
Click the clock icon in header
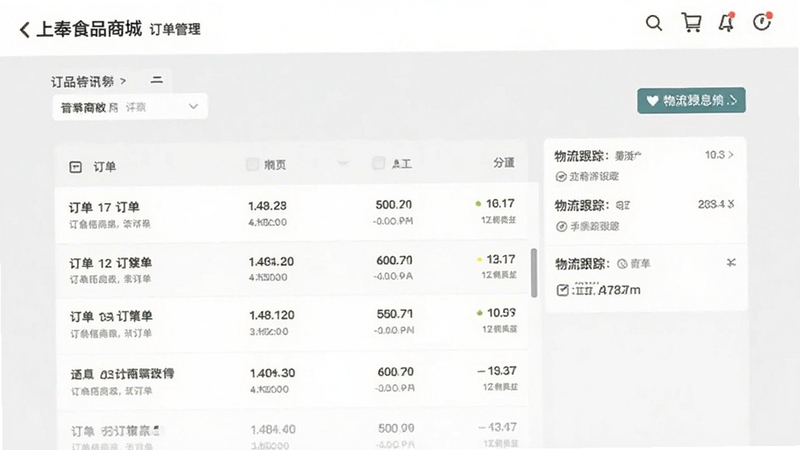[x=762, y=22]
